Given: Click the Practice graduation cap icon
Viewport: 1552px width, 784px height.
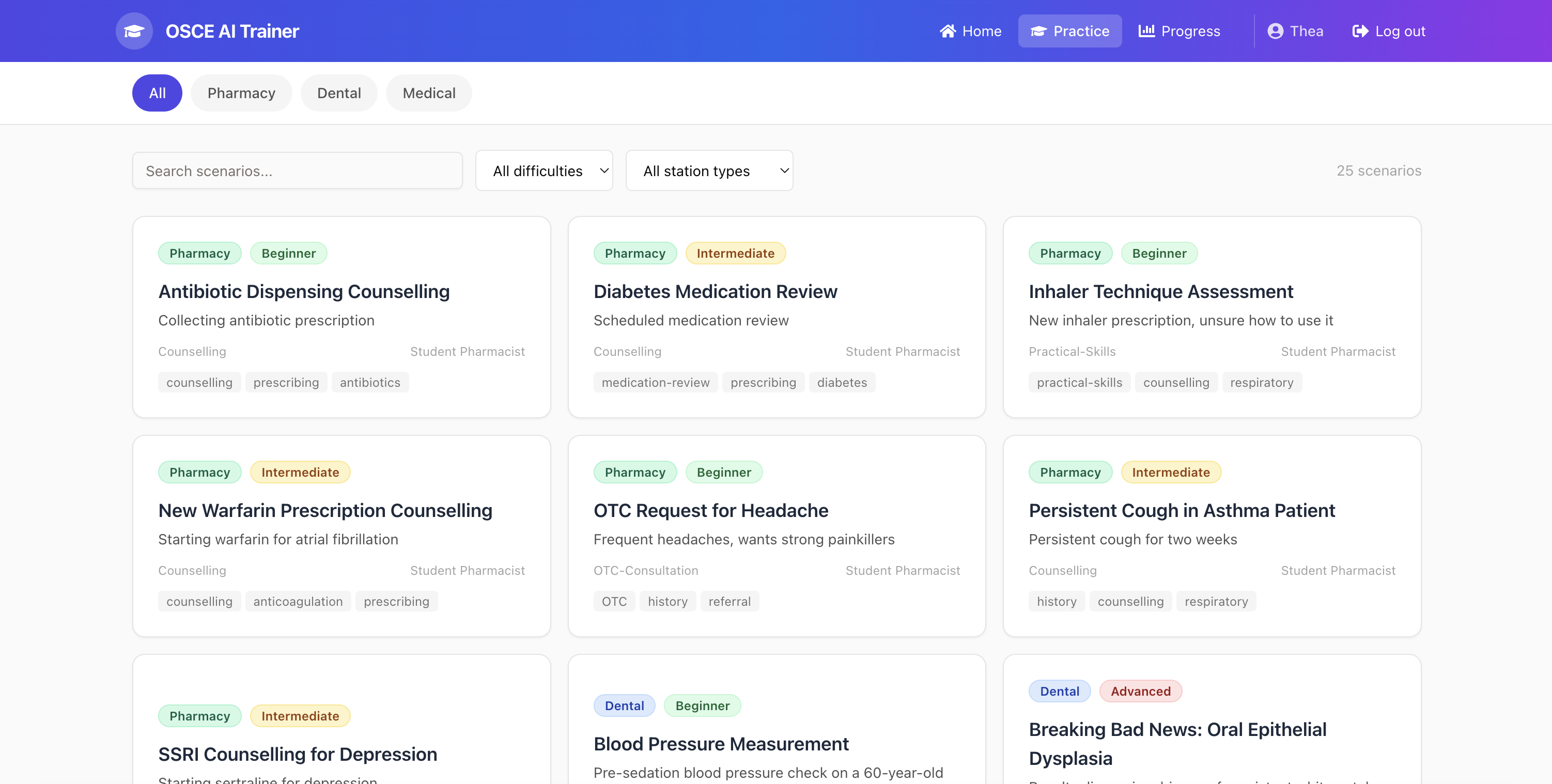Looking at the screenshot, I should [x=1038, y=30].
